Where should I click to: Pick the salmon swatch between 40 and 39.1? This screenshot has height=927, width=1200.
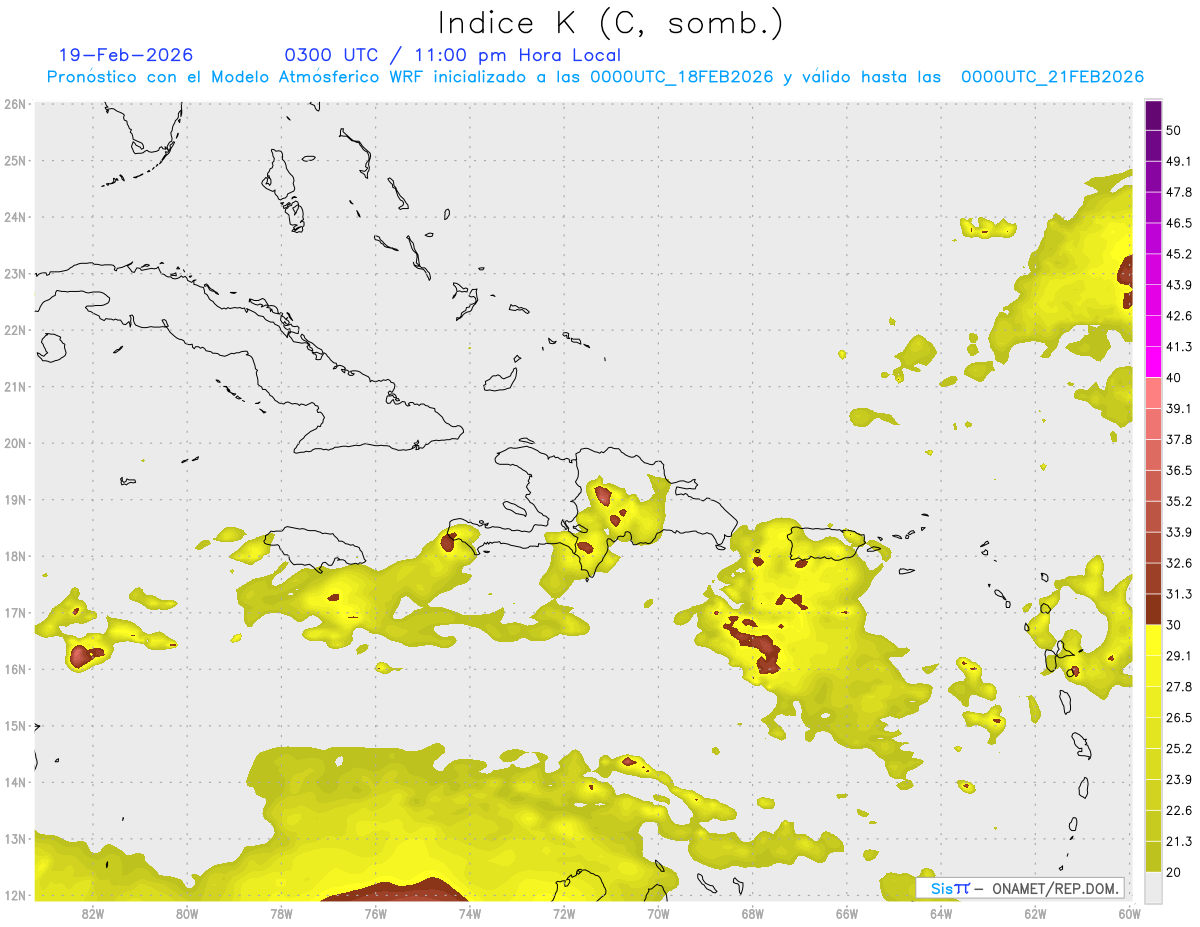[1153, 393]
